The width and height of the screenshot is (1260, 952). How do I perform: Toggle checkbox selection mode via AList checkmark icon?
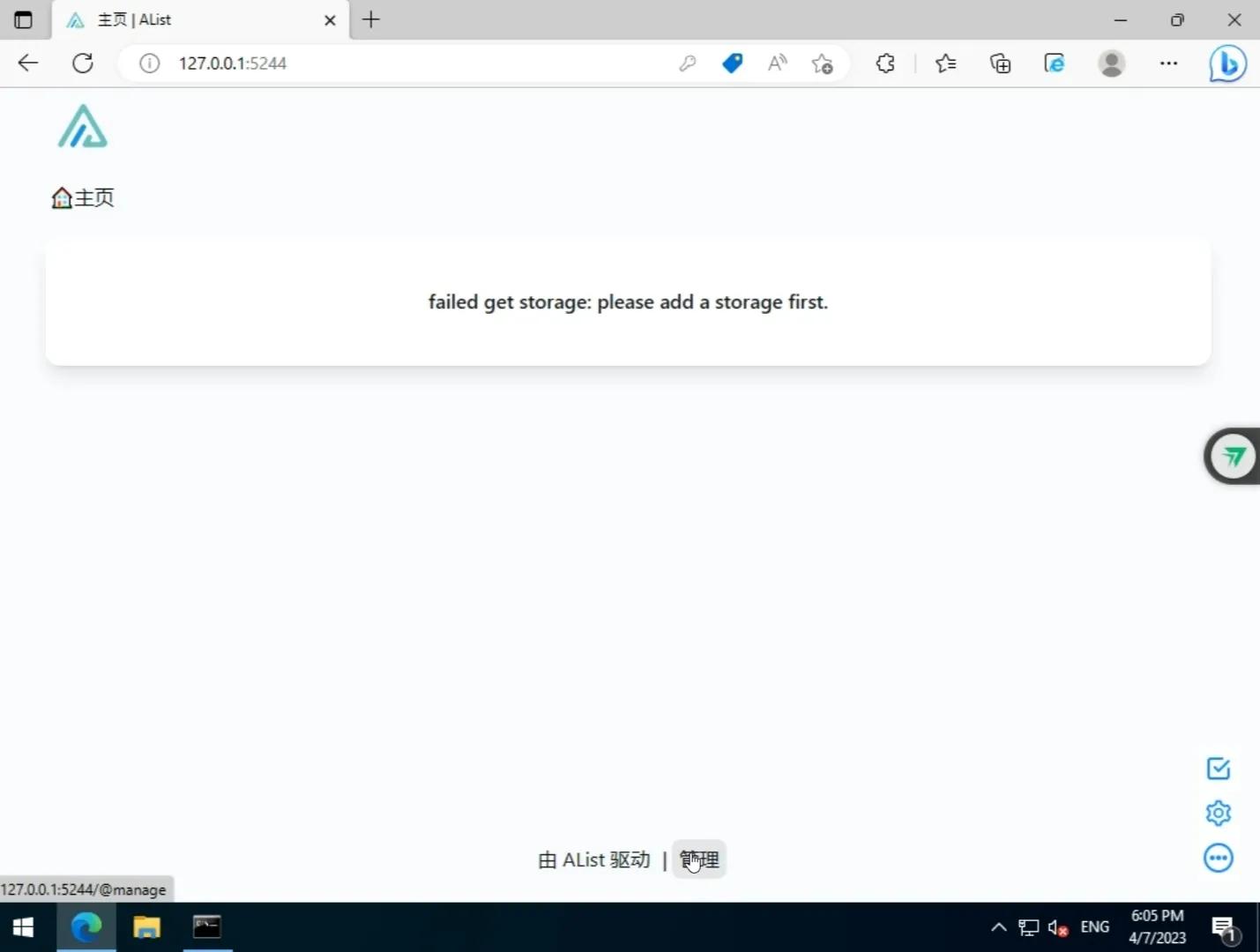point(1219,769)
